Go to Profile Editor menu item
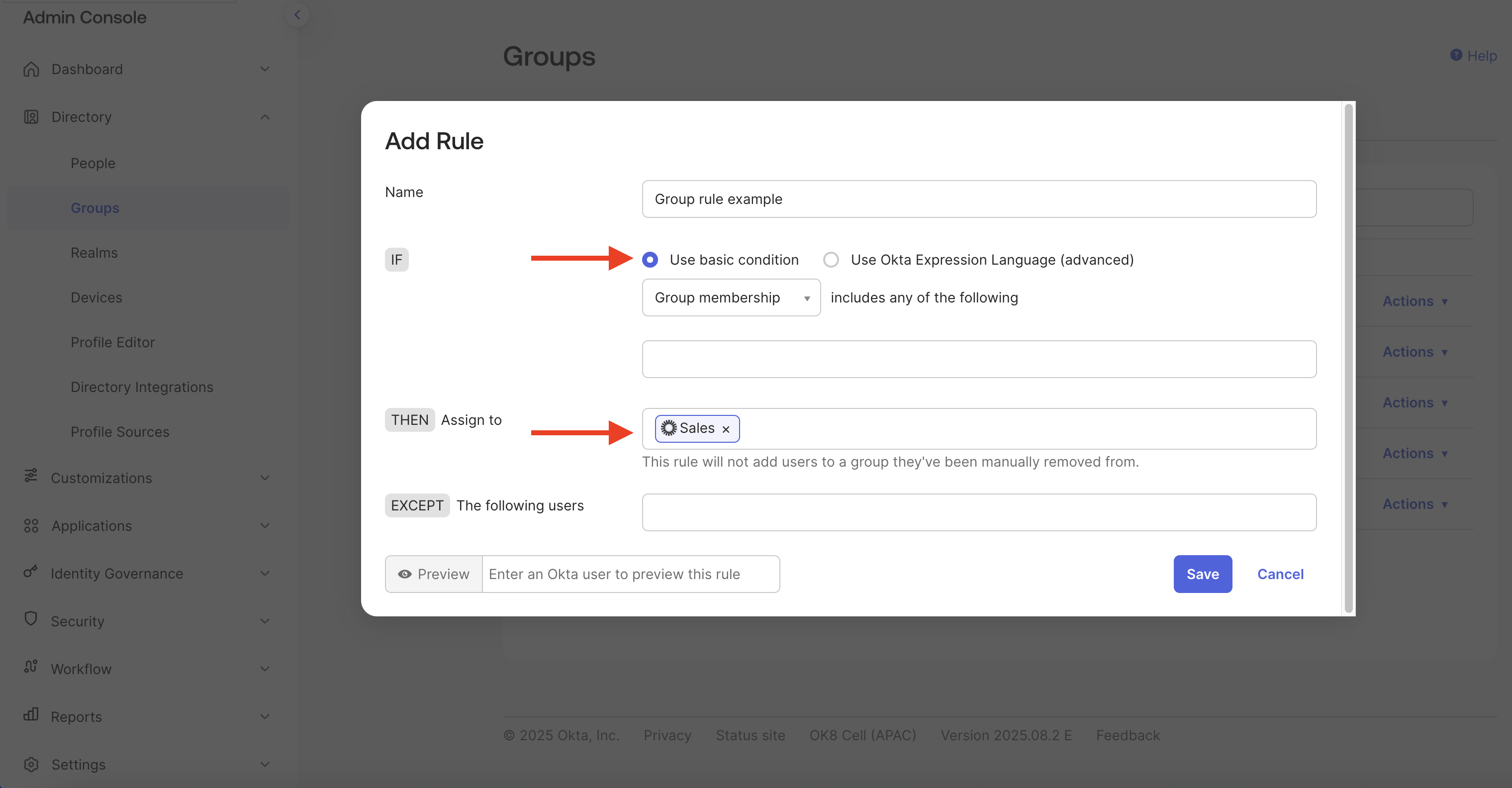The height and width of the screenshot is (788, 1512). point(113,342)
